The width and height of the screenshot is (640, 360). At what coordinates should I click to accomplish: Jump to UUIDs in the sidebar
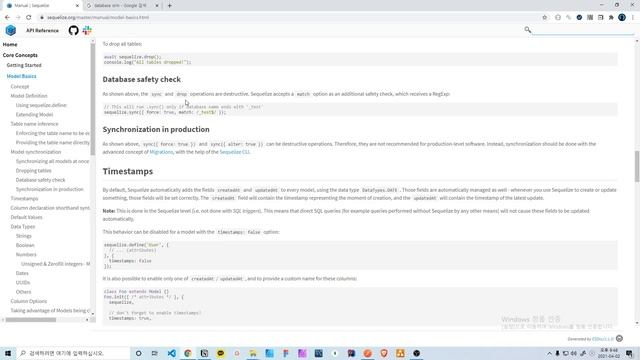[x=23, y=282]
